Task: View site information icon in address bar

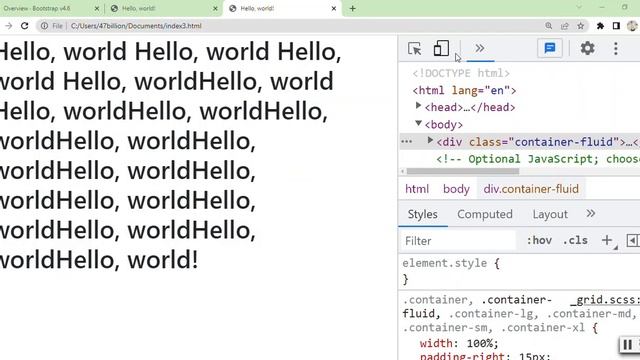Action: click(44, 26)
